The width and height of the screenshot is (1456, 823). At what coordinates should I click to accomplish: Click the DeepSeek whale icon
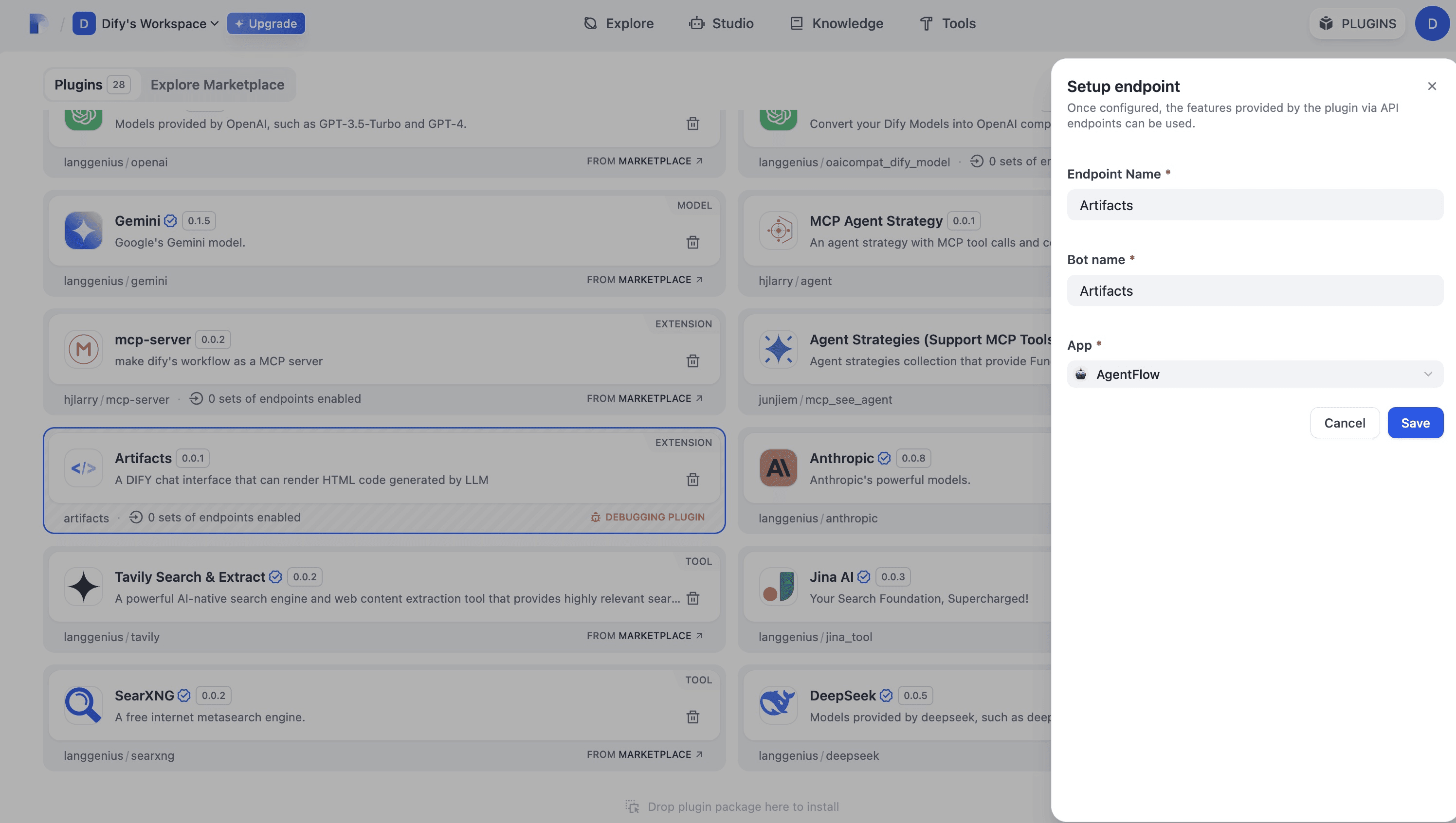[779, 705]
